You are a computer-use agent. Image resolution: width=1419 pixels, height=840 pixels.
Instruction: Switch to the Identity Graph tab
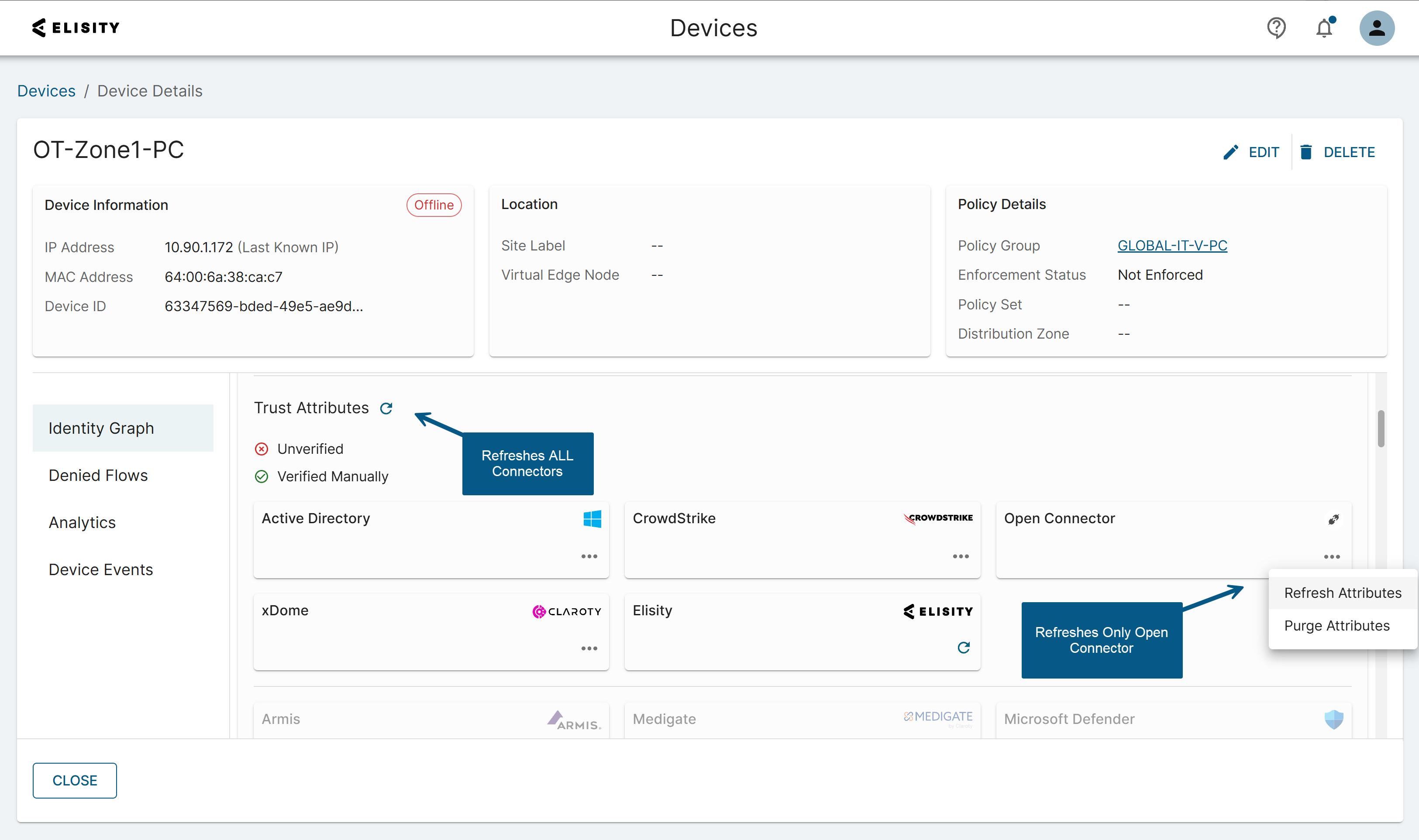click(x=123, y=428)
